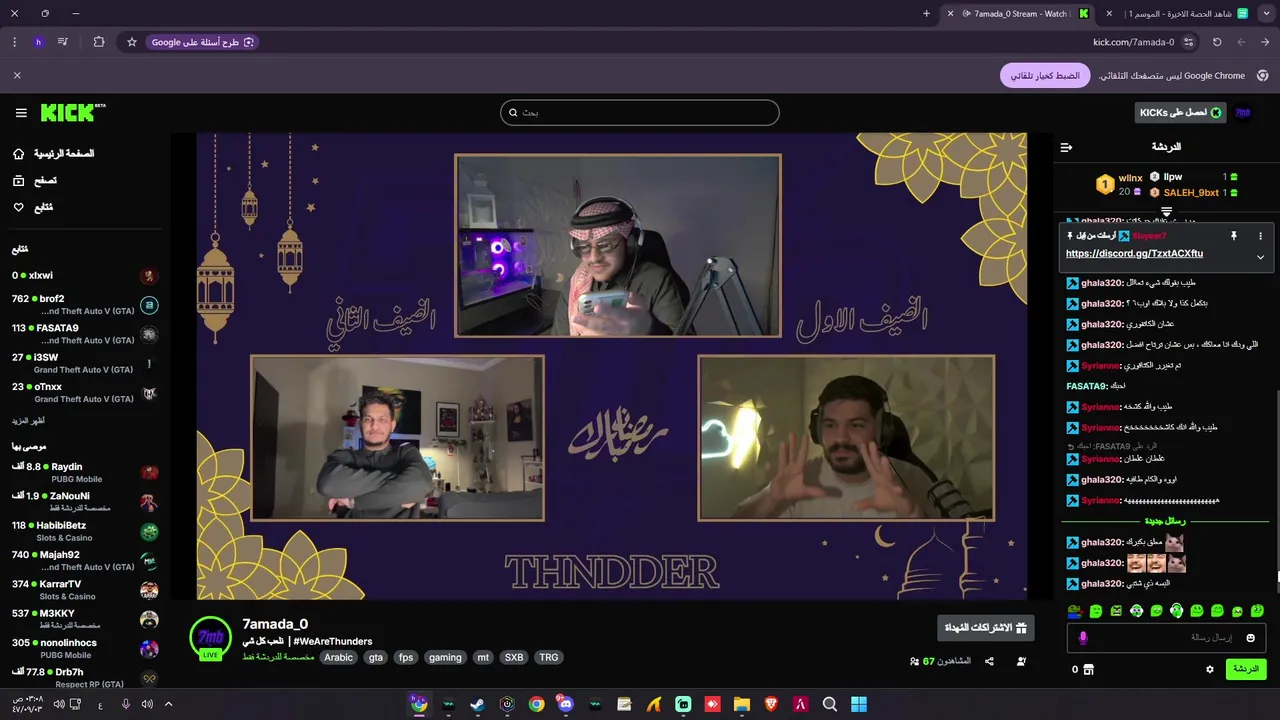Open the Windows Start menu
Image resolution: width=1280 pixels, height=720 pixels.
[x=859, y=704]
